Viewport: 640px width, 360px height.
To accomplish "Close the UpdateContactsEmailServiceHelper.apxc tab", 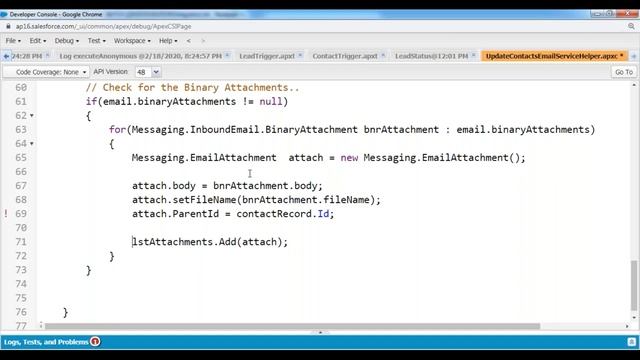I will (x=622, y=55).
